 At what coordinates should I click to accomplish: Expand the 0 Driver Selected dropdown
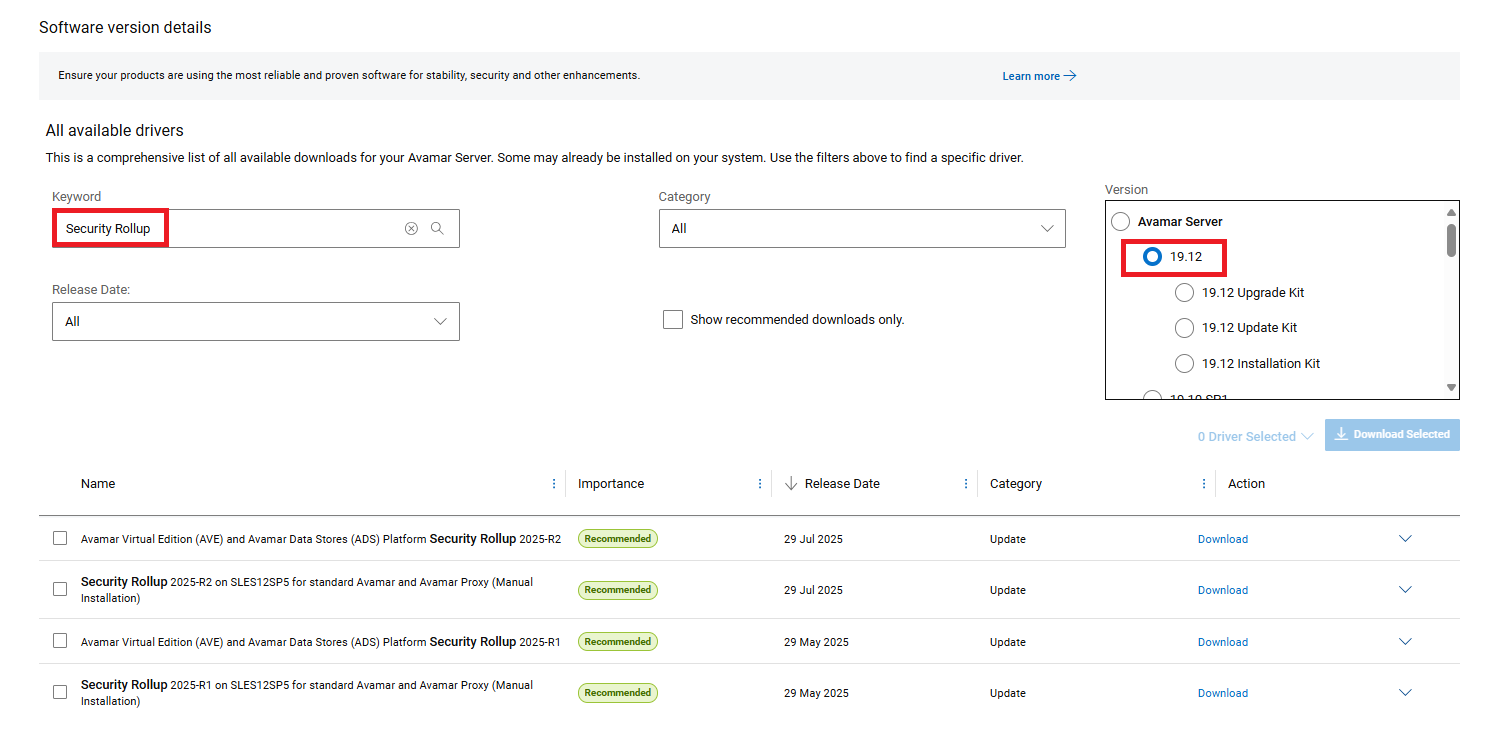click(1255, 437)
